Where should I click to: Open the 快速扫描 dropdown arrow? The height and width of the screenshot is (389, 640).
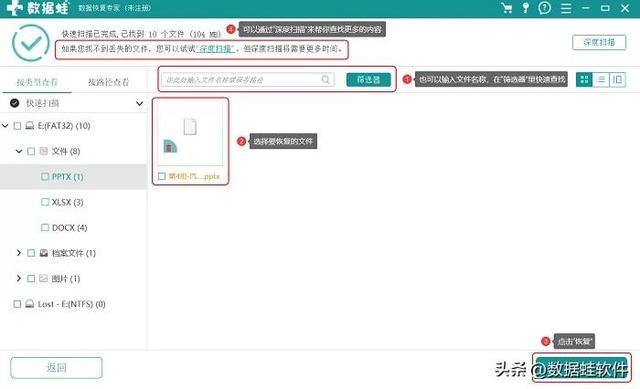(139, 104)
